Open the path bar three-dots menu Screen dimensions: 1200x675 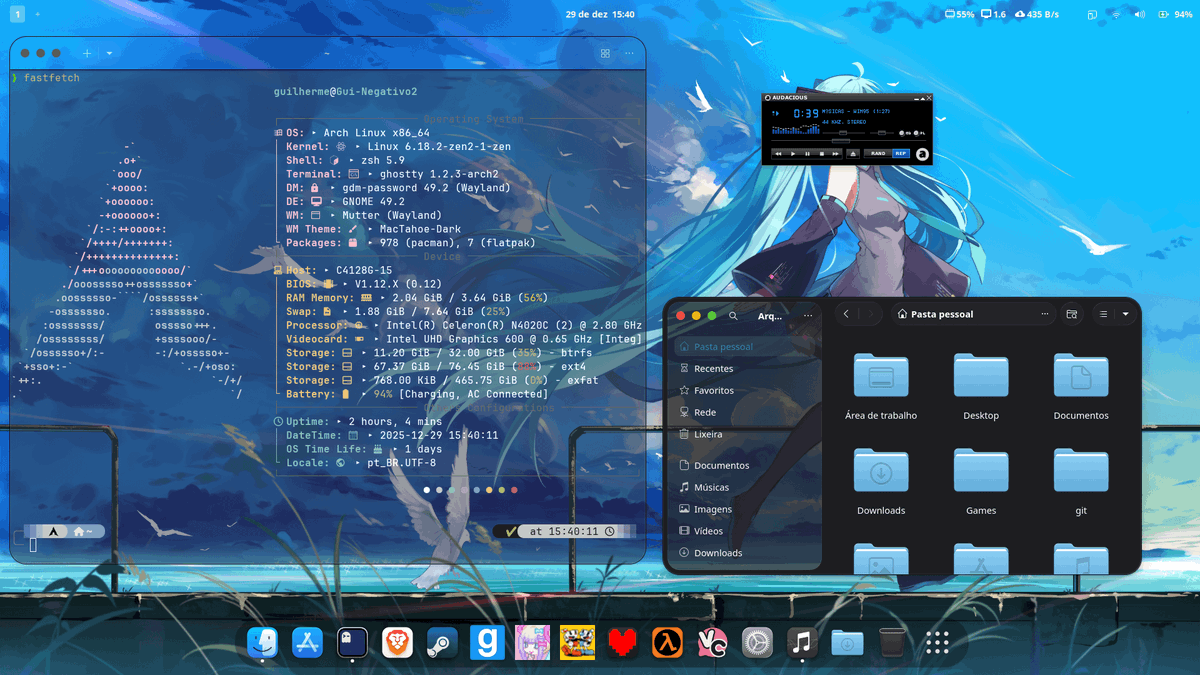[1044, 314]
